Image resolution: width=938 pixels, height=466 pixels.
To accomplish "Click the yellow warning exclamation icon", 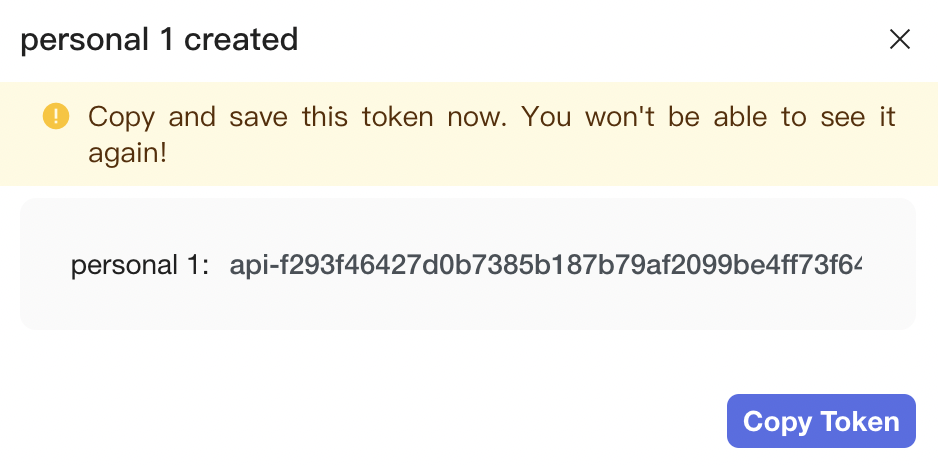I will tap(55, 117).
